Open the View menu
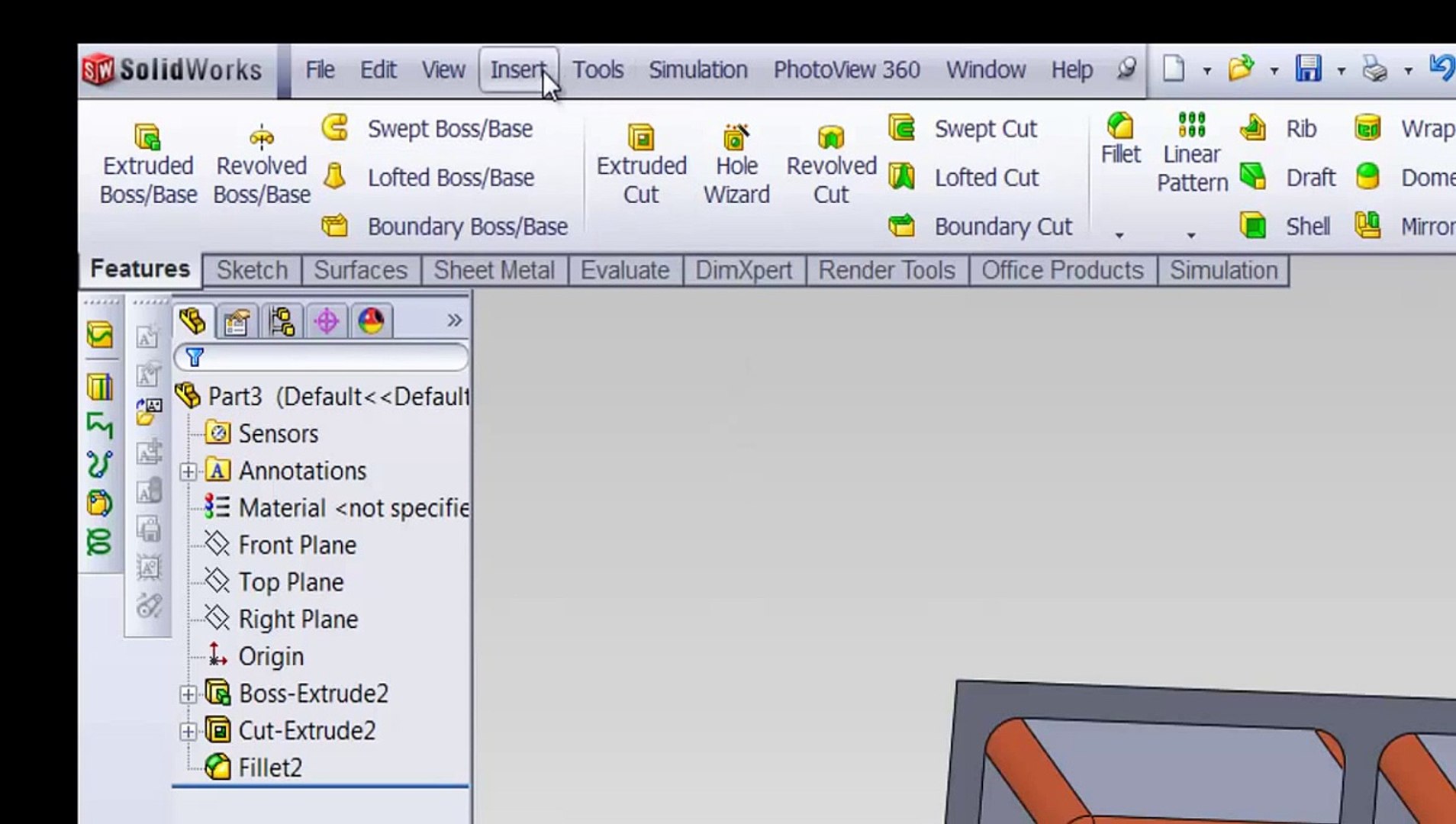 pyautogui.click(x=443, y=69)
